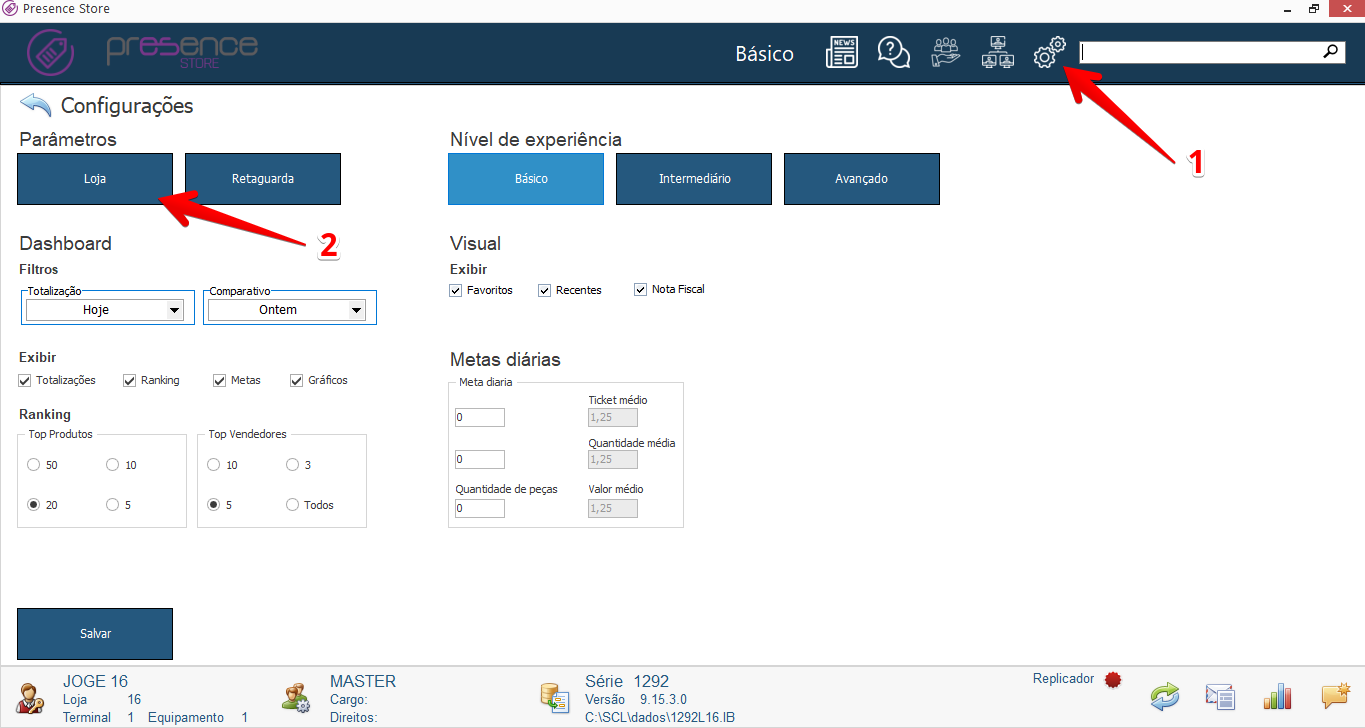Select the Intermediário experience level
This screenshot has height=728, width=1365.
point(694,179)
